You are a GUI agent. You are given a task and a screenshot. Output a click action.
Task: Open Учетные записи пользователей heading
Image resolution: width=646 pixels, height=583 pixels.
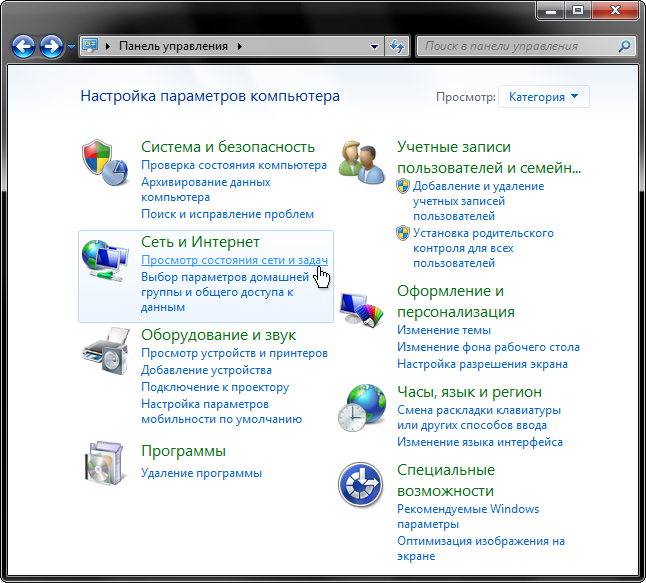[x=489, y=157]
